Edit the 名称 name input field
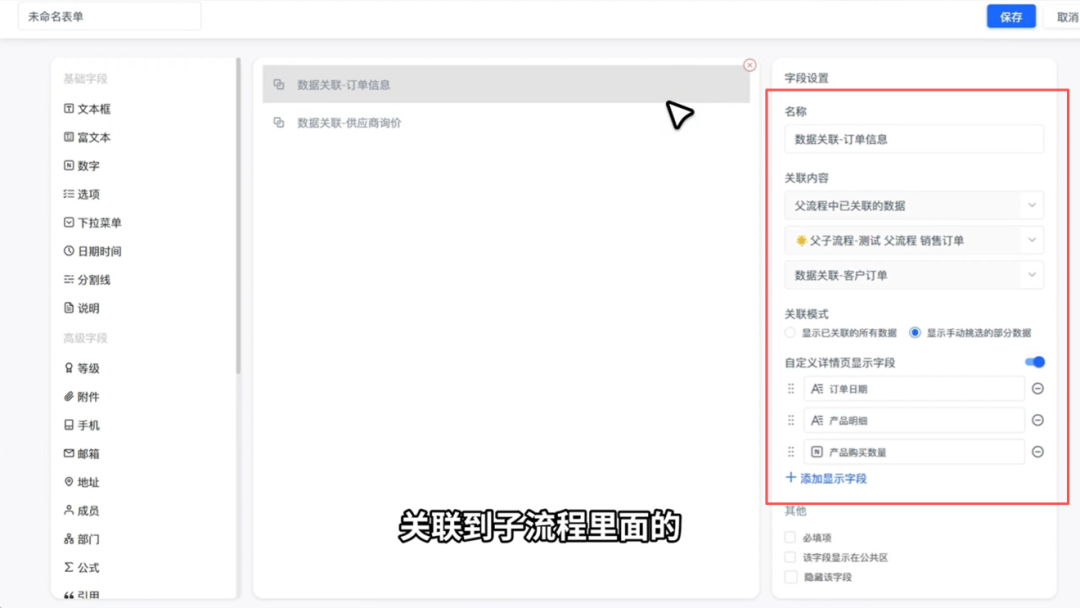1080x608 pixels. pyautogui.click(x=914, y=139)
